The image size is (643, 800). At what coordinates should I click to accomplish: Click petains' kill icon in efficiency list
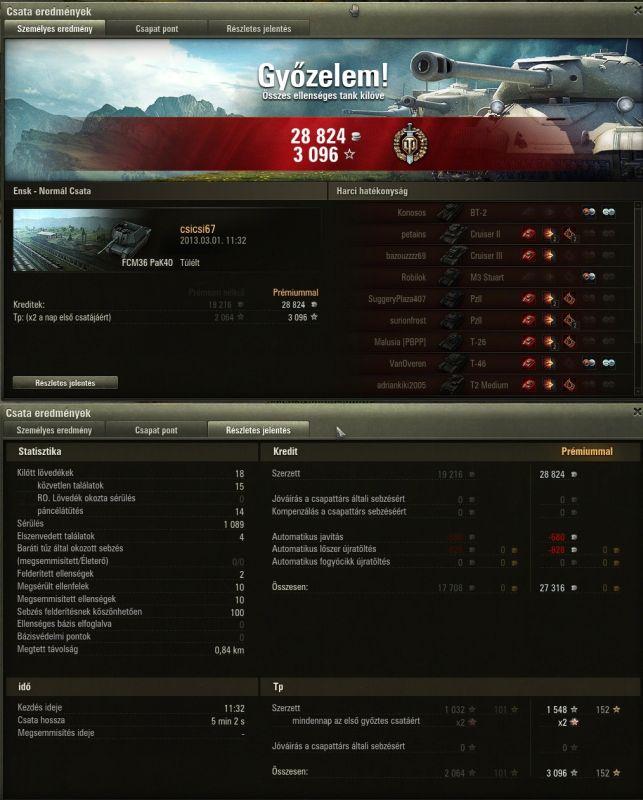pos(529,234)
